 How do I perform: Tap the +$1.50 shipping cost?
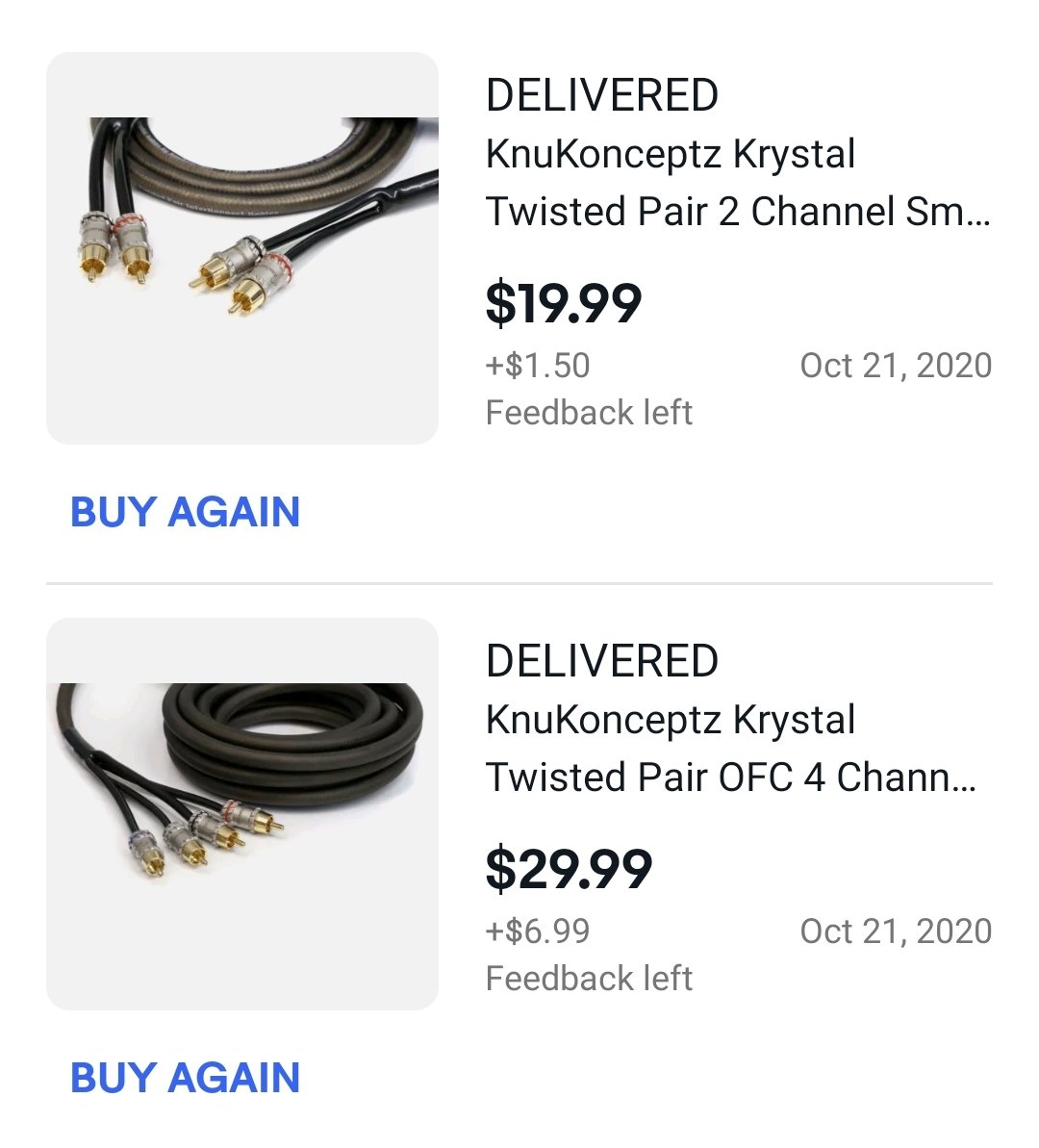pos(538,366)
